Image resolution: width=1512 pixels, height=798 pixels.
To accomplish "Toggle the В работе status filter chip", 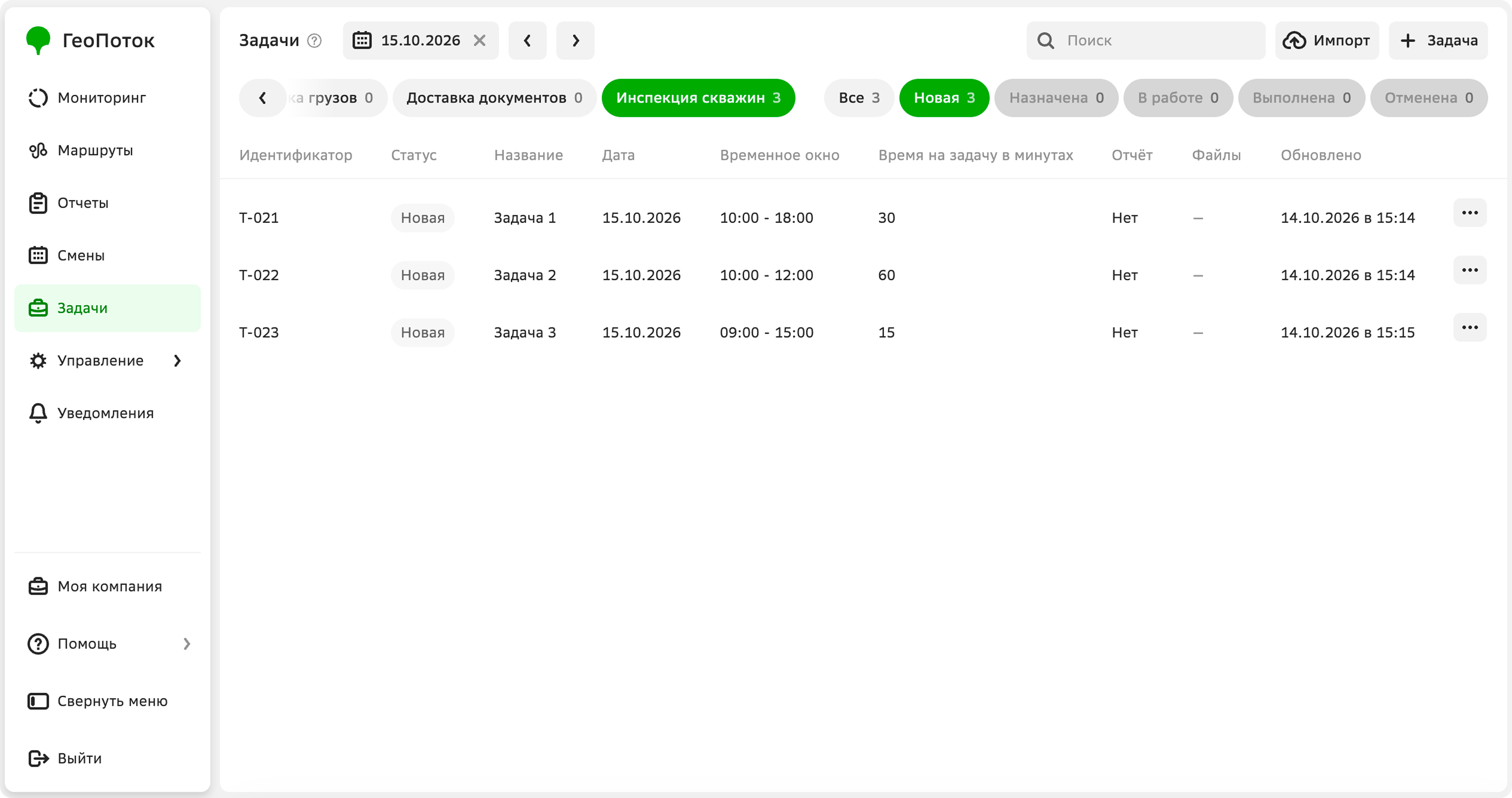I will pos(1177,98).
